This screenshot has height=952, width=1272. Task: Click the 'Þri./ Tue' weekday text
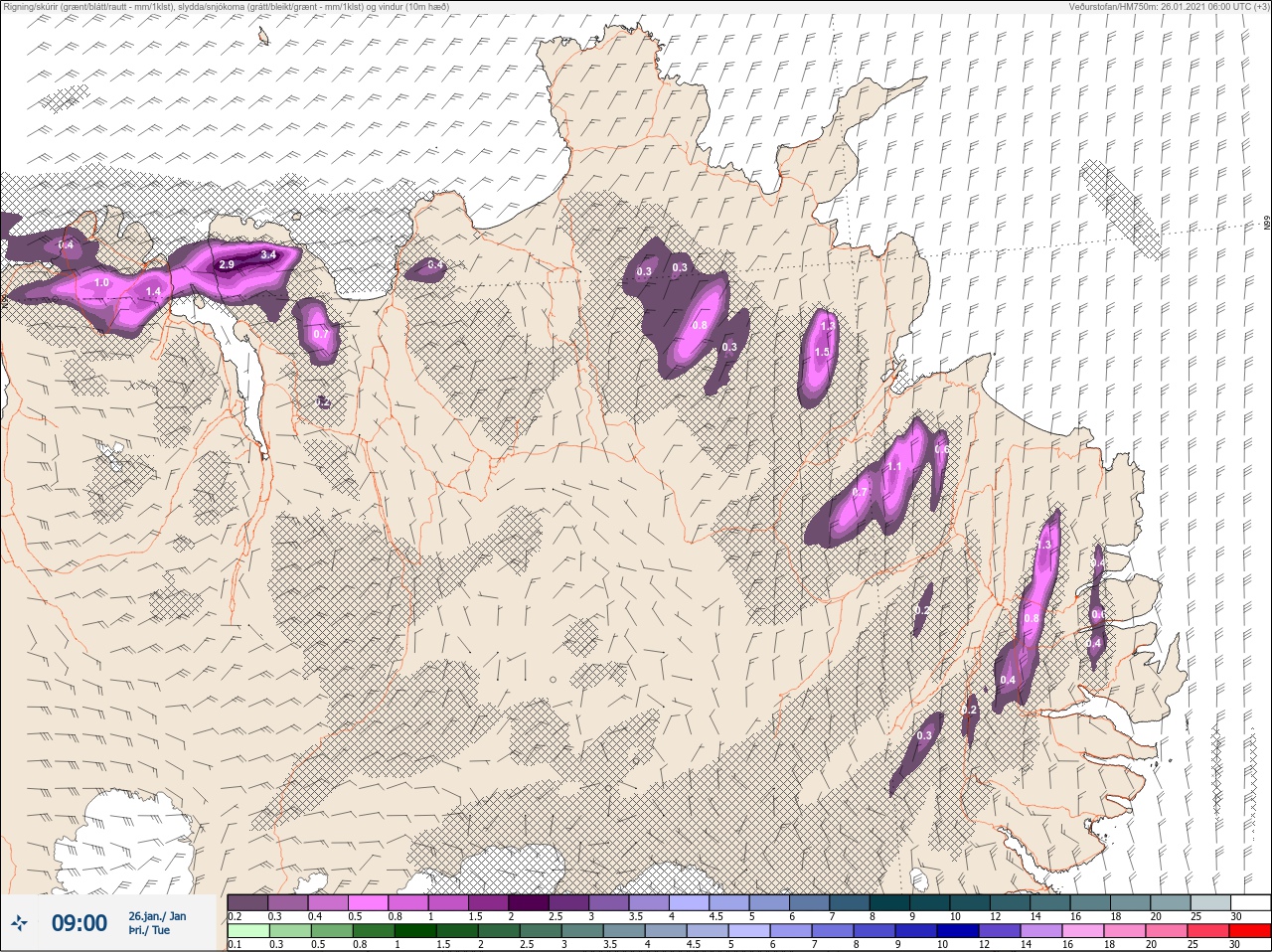pyautogui.click(x=149, y=931)
